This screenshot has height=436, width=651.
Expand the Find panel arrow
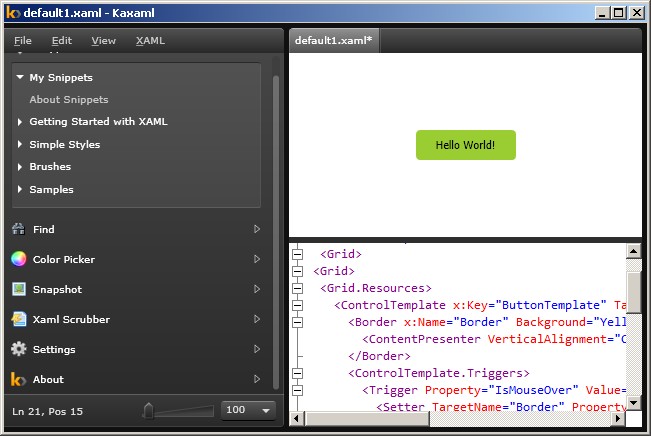pos(257,229)
